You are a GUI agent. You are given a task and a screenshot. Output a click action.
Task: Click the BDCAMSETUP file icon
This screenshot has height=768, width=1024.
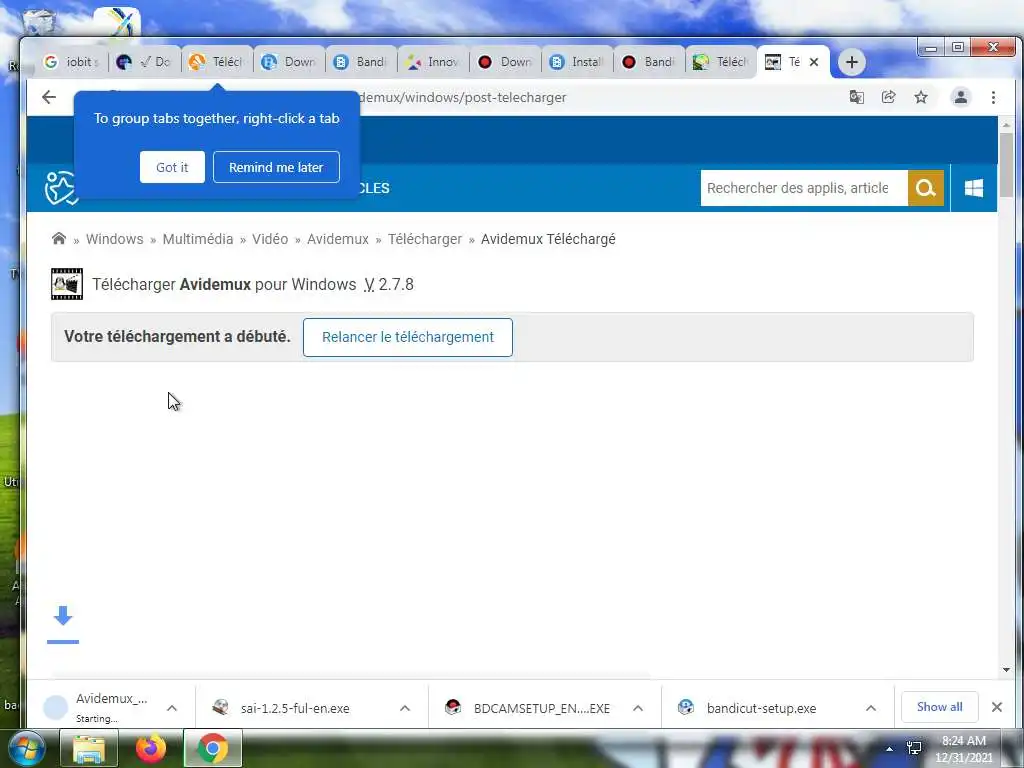[x=453, y=707]
